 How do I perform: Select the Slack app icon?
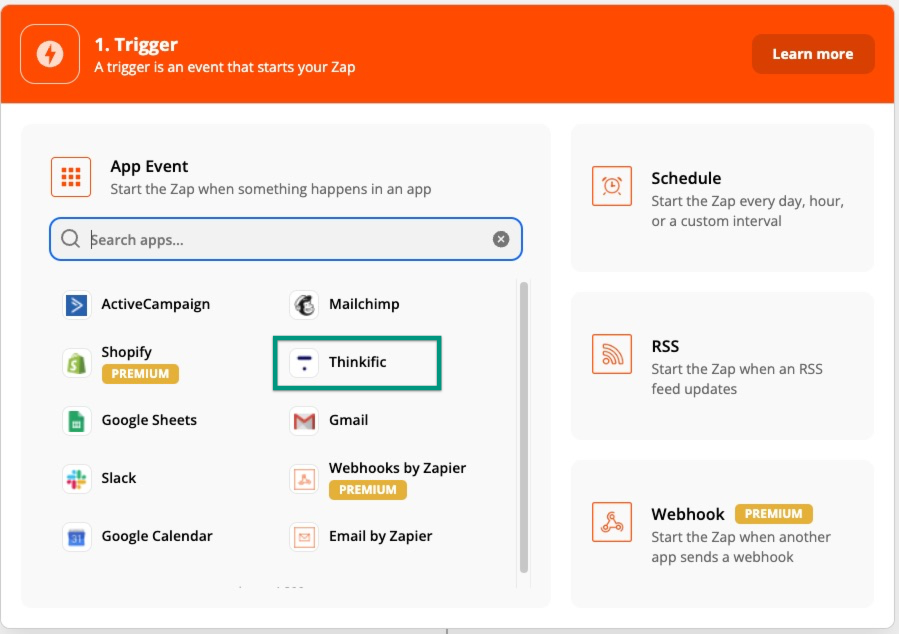76,479
